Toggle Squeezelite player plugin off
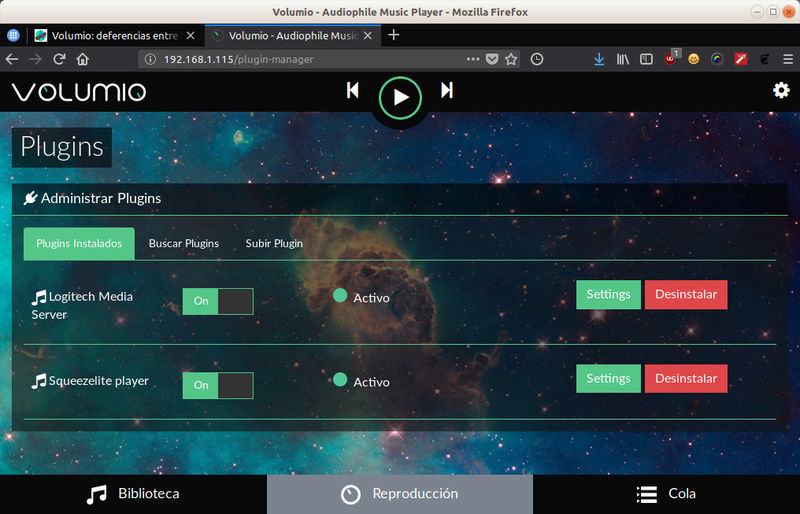The image size is (800, 514). (218, 385)
